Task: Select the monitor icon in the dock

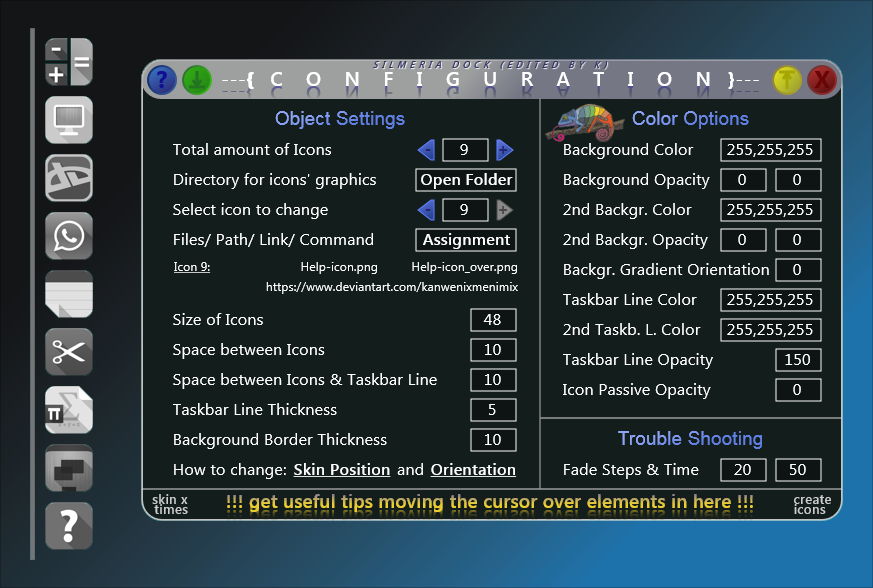Action: tap(68, 120)
